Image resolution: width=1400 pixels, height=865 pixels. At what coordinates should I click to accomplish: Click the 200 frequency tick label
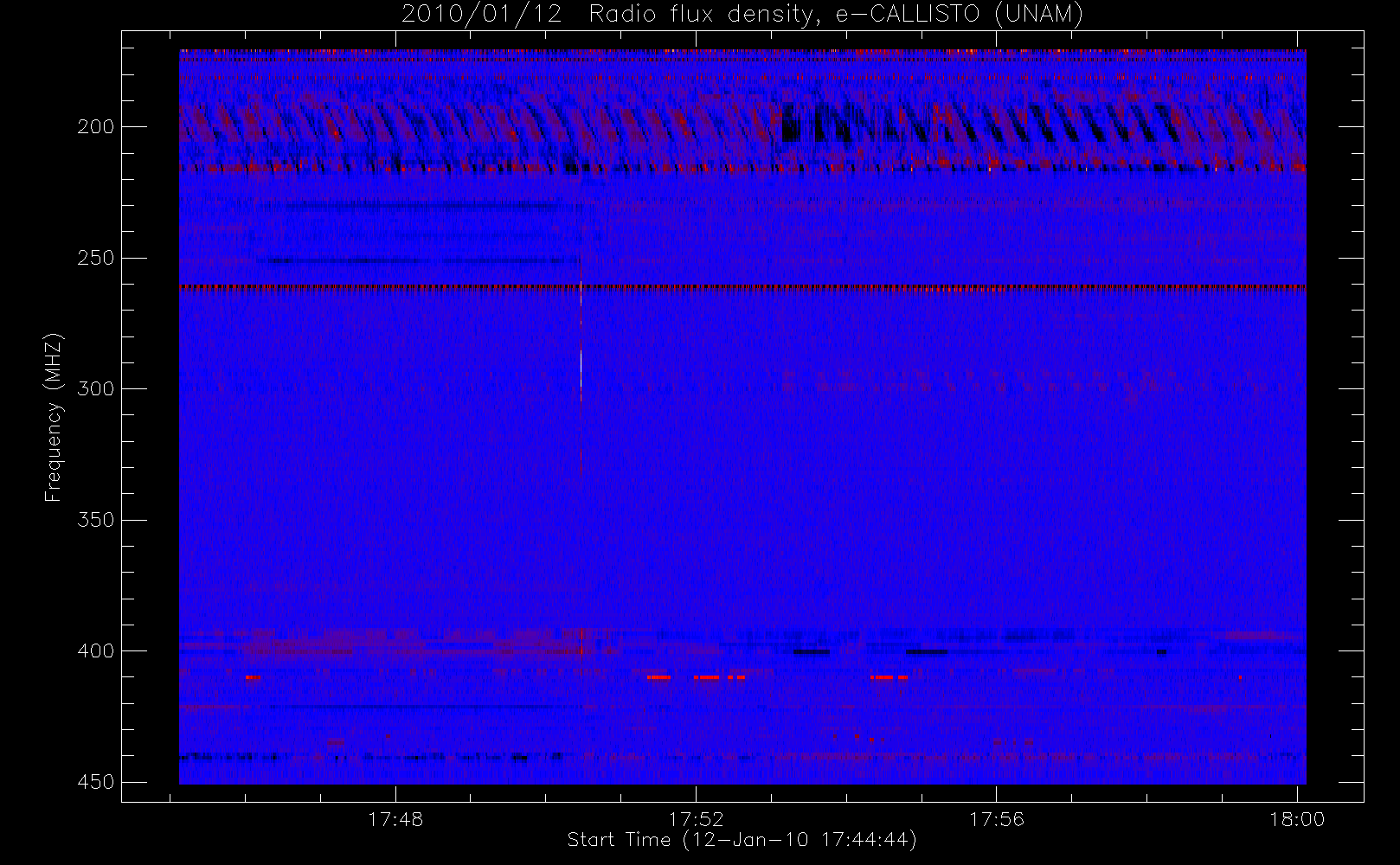(x=96, y=127)
